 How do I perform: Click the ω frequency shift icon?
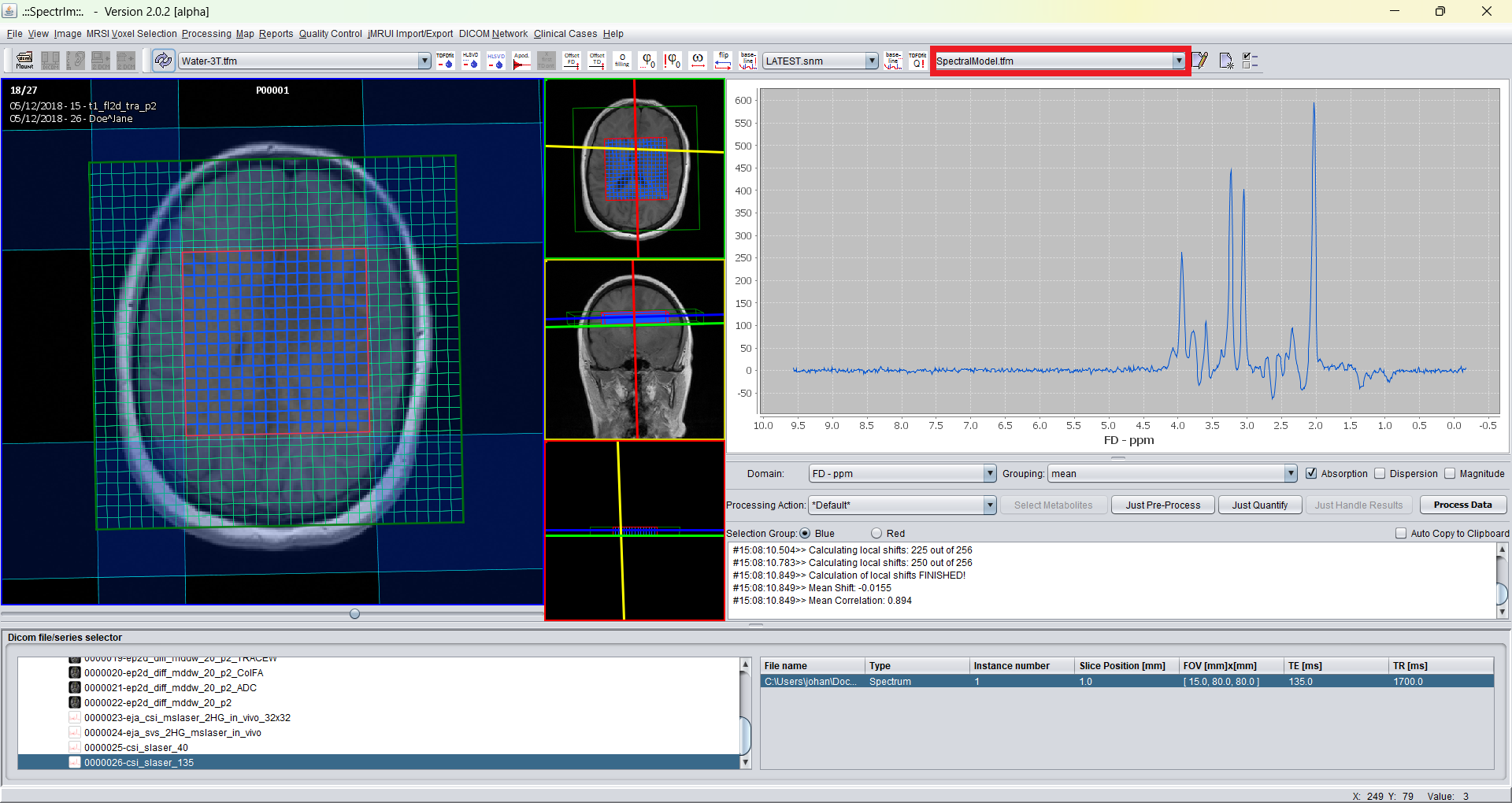click(x=698, y=61)
